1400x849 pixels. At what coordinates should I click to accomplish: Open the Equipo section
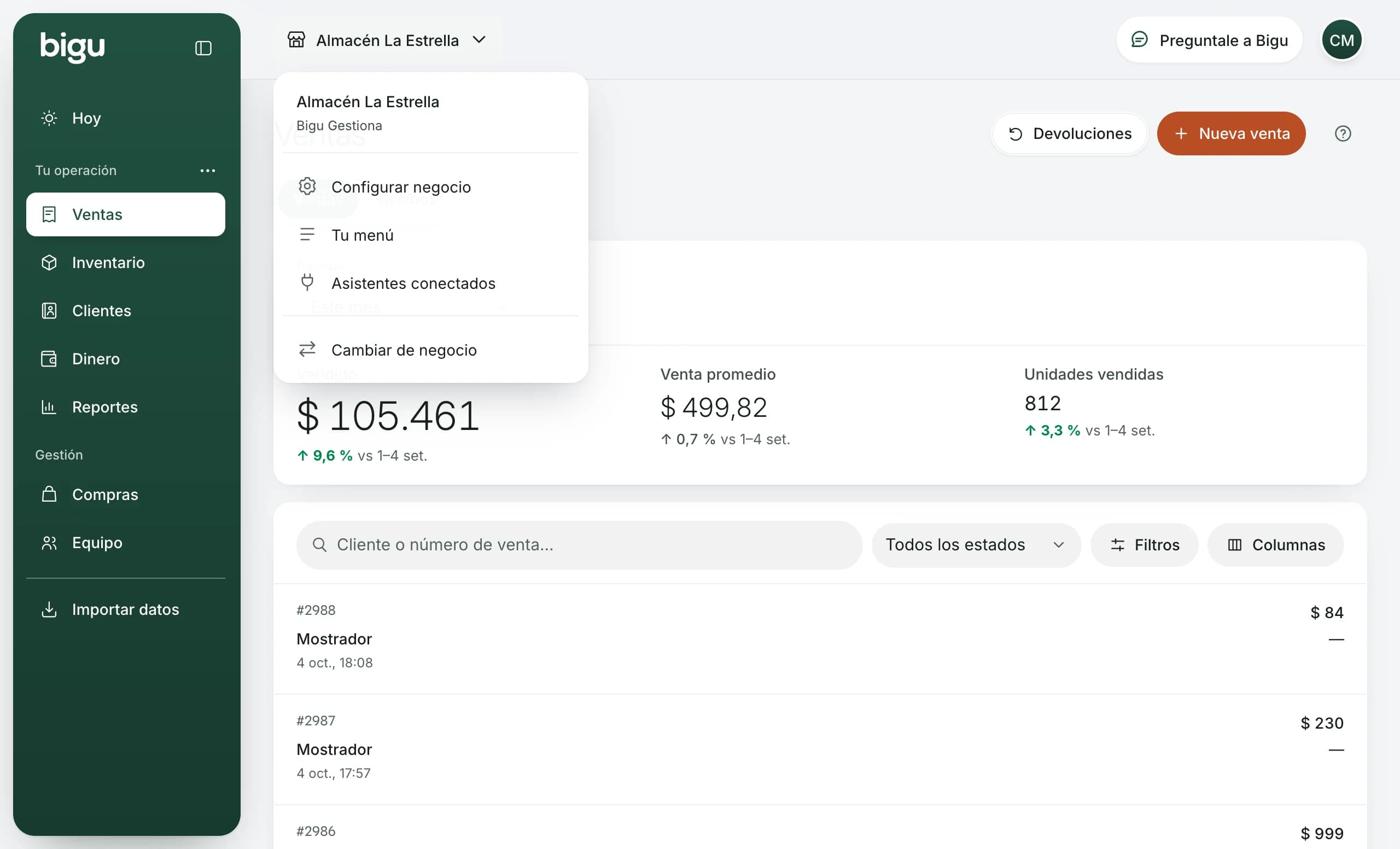pos(126,543)
